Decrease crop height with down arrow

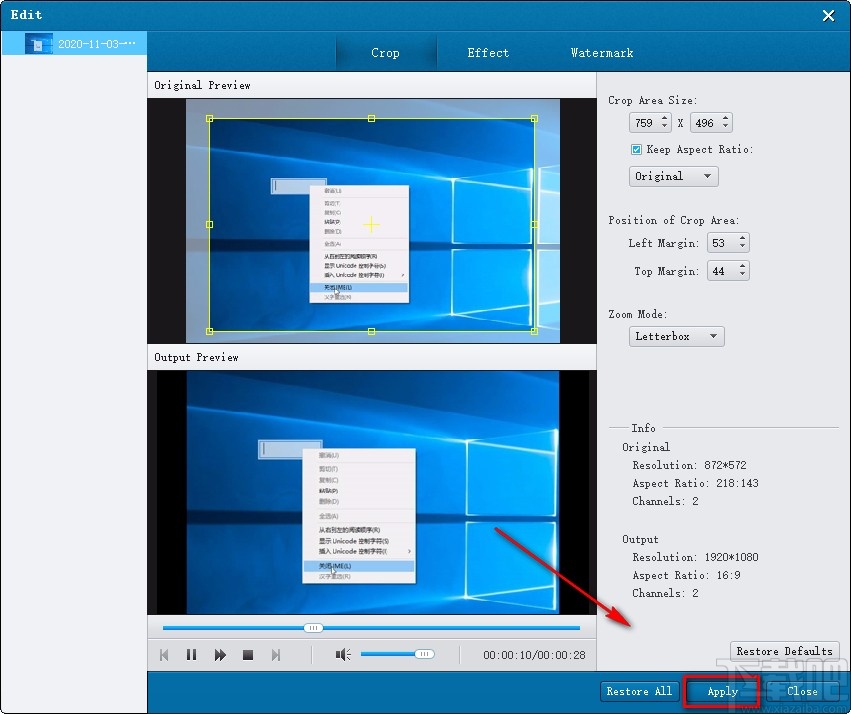point(725,127)
